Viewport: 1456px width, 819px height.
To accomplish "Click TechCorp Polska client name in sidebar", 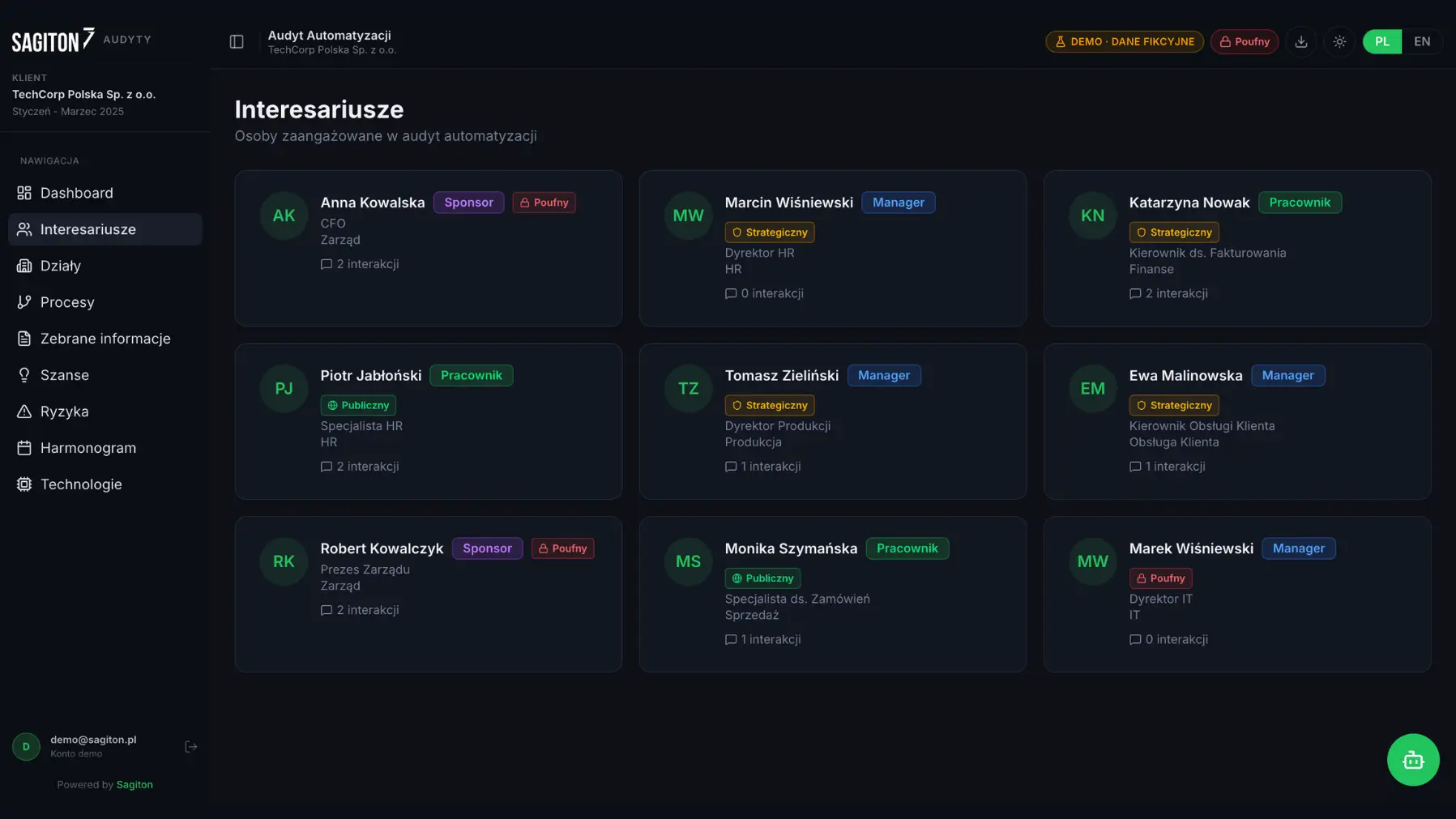I will click(83, 94).
